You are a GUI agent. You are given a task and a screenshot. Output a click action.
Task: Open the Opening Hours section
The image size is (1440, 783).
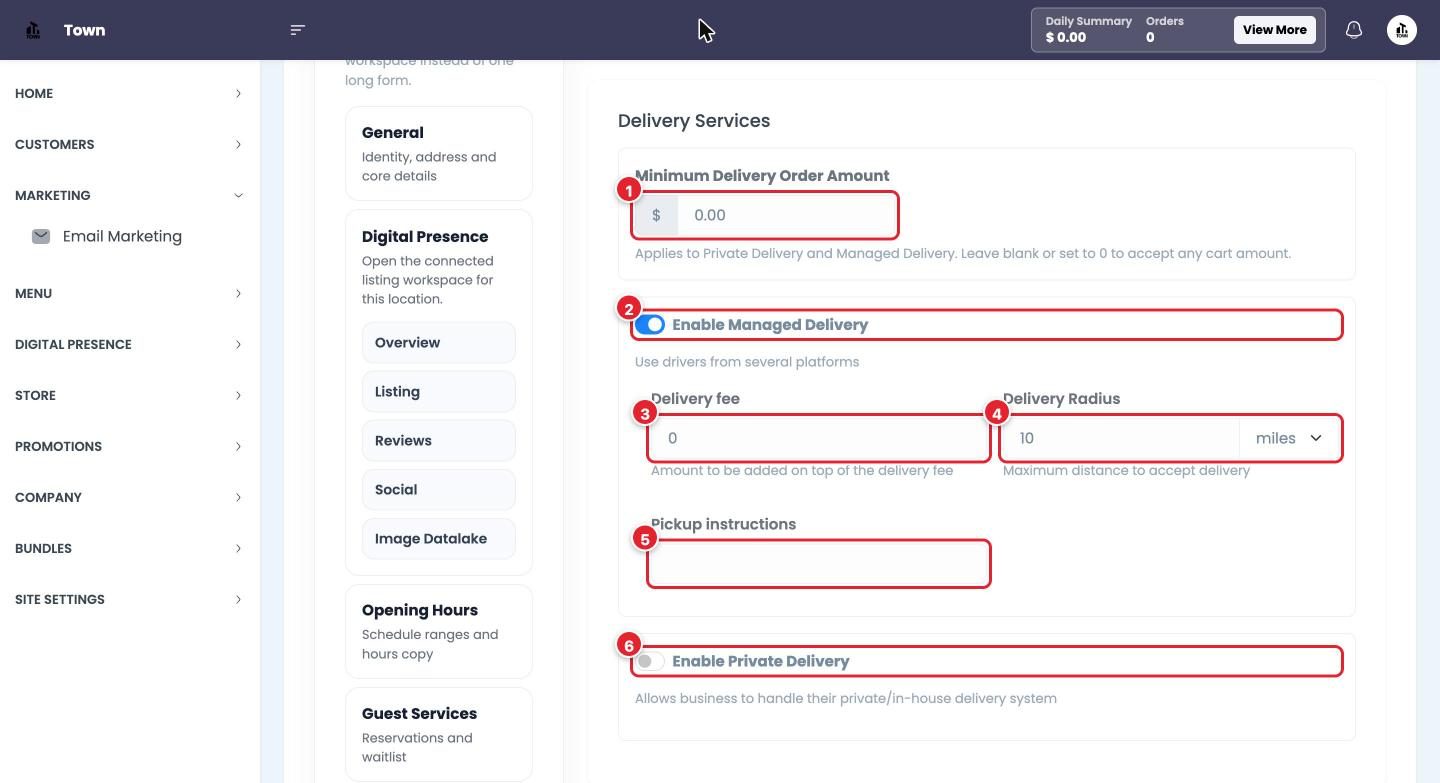pos(439,631)
